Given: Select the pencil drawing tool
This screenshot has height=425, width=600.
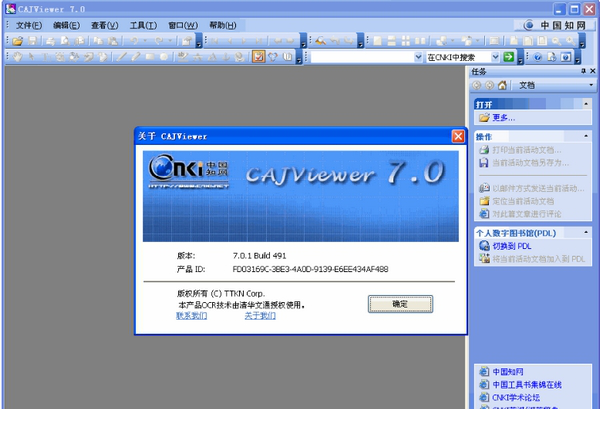Looking at the screenshot, I should coord(135,57).
